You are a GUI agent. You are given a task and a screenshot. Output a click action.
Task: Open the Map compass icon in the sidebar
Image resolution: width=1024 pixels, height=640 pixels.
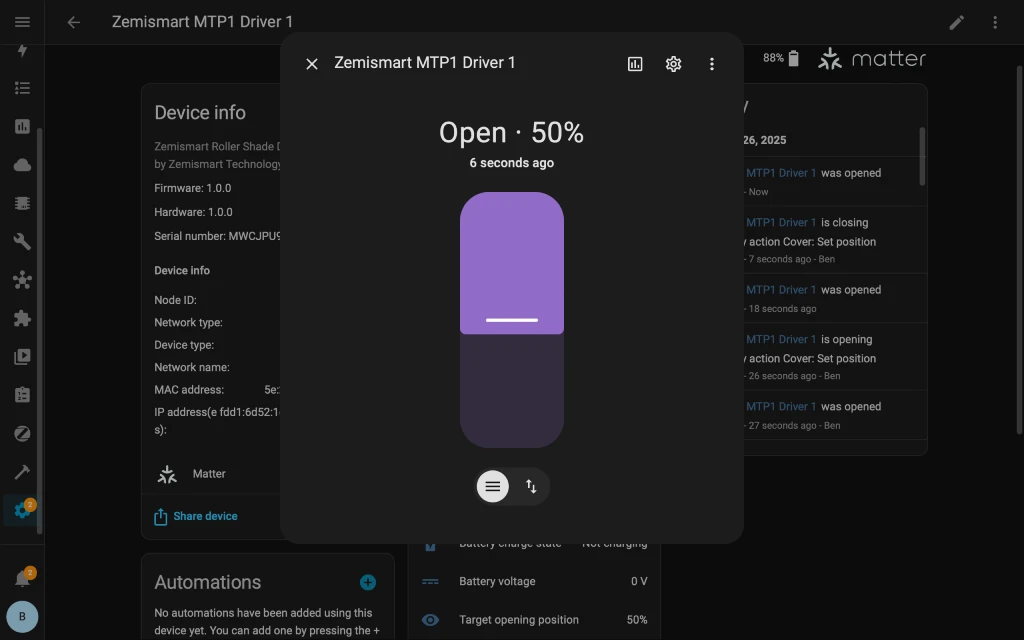(x=22, y=433)
